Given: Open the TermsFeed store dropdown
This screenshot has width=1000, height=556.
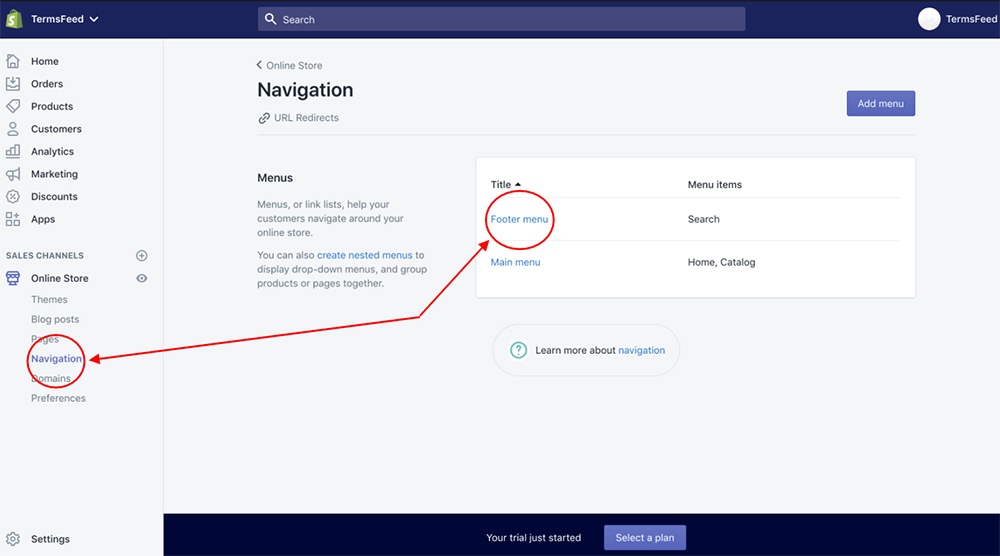Looking at the screenshot, I should coord(64,19).
